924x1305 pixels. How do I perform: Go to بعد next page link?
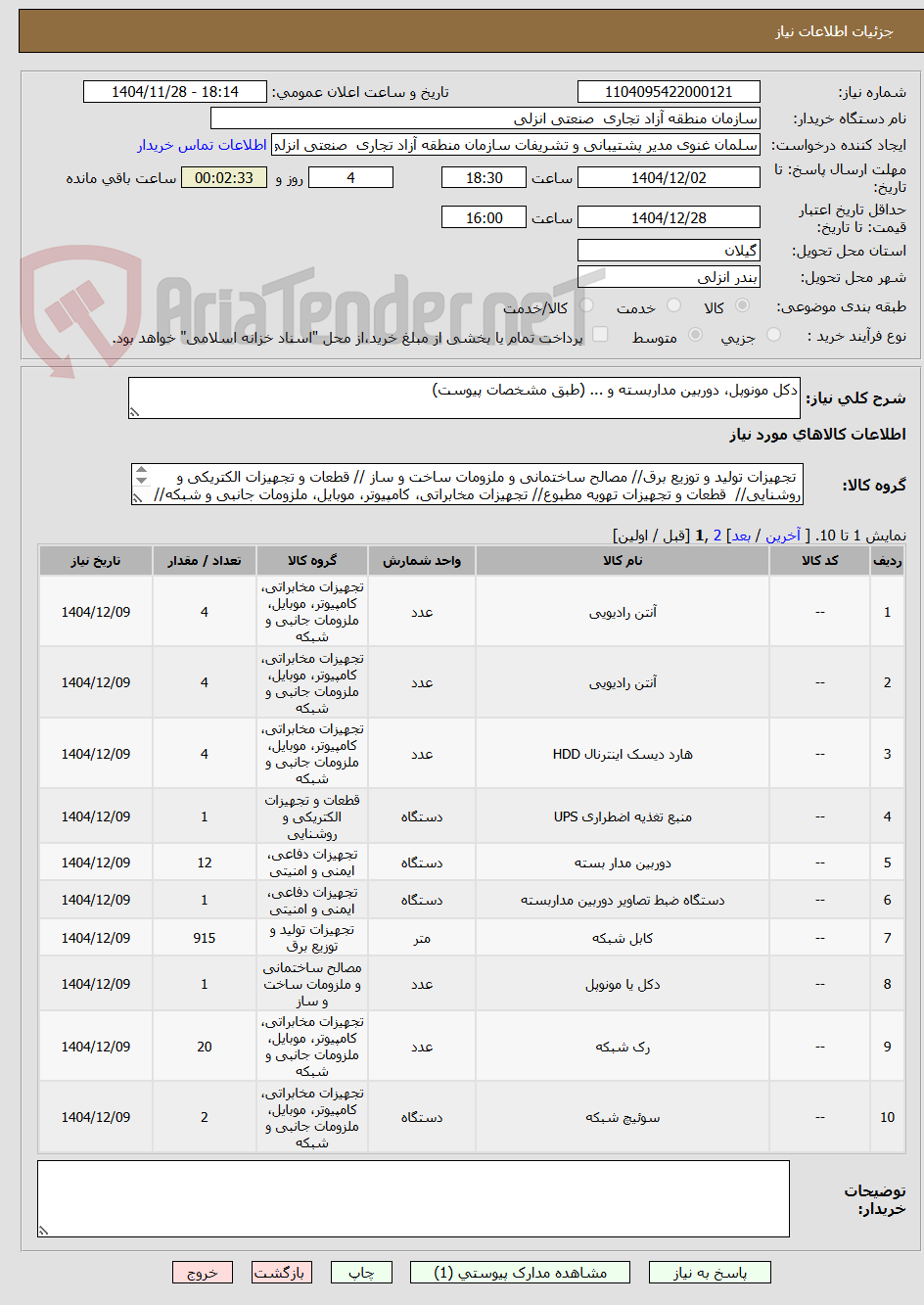click(741, 536)
